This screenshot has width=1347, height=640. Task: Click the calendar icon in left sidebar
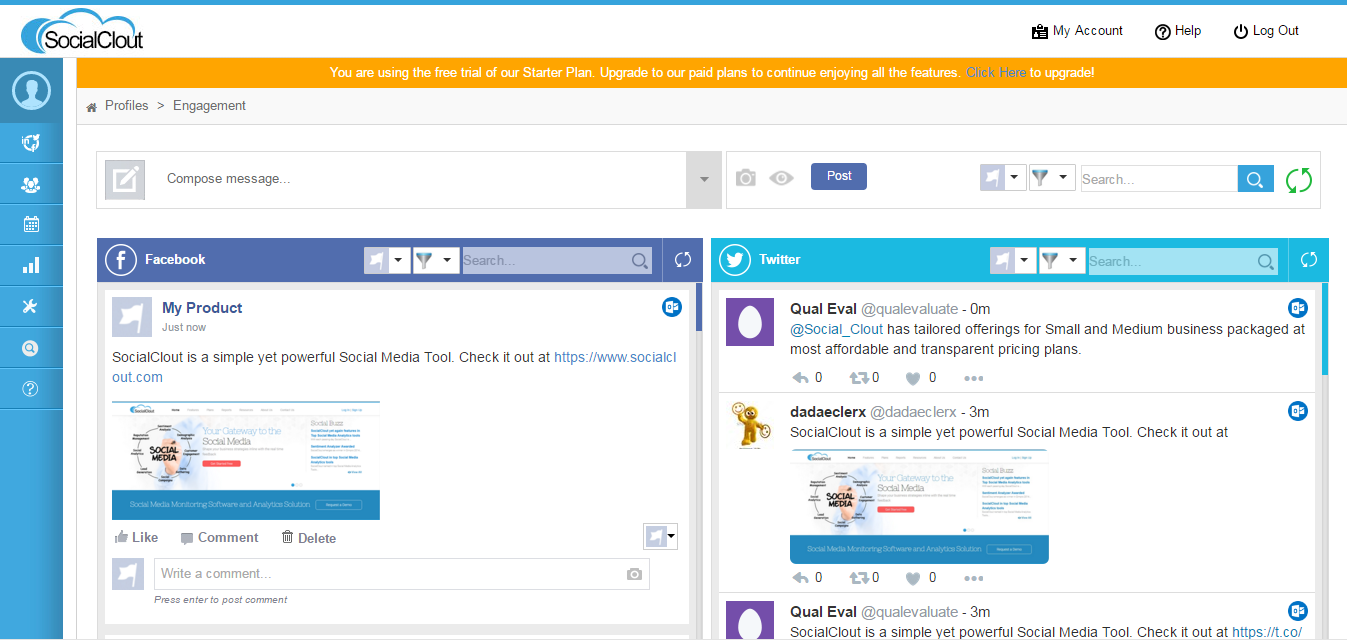(x=31, y=224)
